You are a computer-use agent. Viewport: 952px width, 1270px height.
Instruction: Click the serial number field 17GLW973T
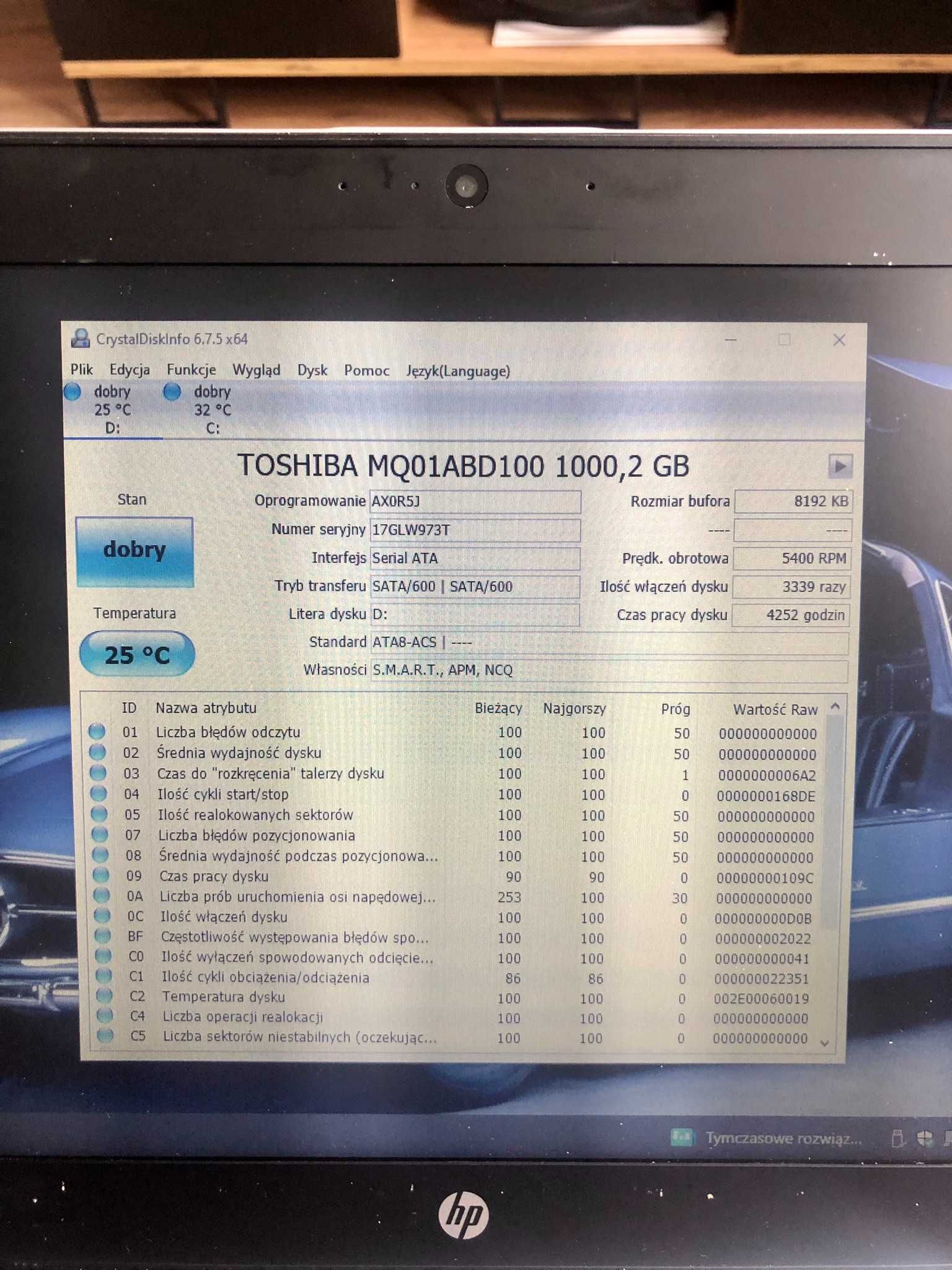pos(475,530)
